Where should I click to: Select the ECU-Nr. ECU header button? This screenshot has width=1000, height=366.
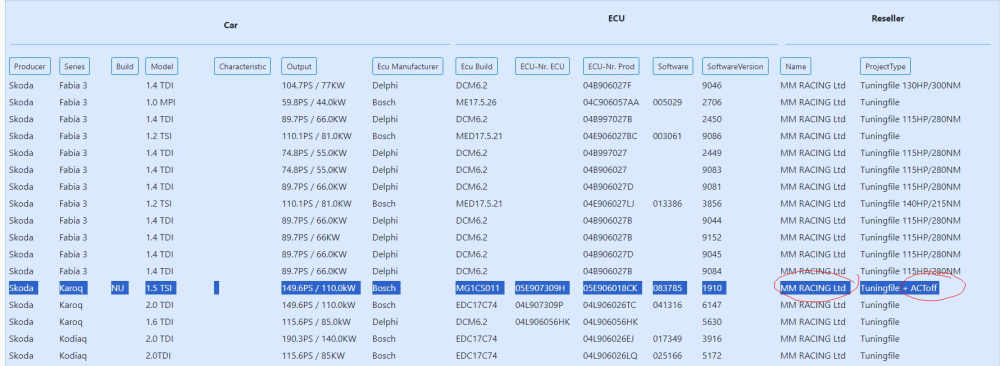point(542,66)
